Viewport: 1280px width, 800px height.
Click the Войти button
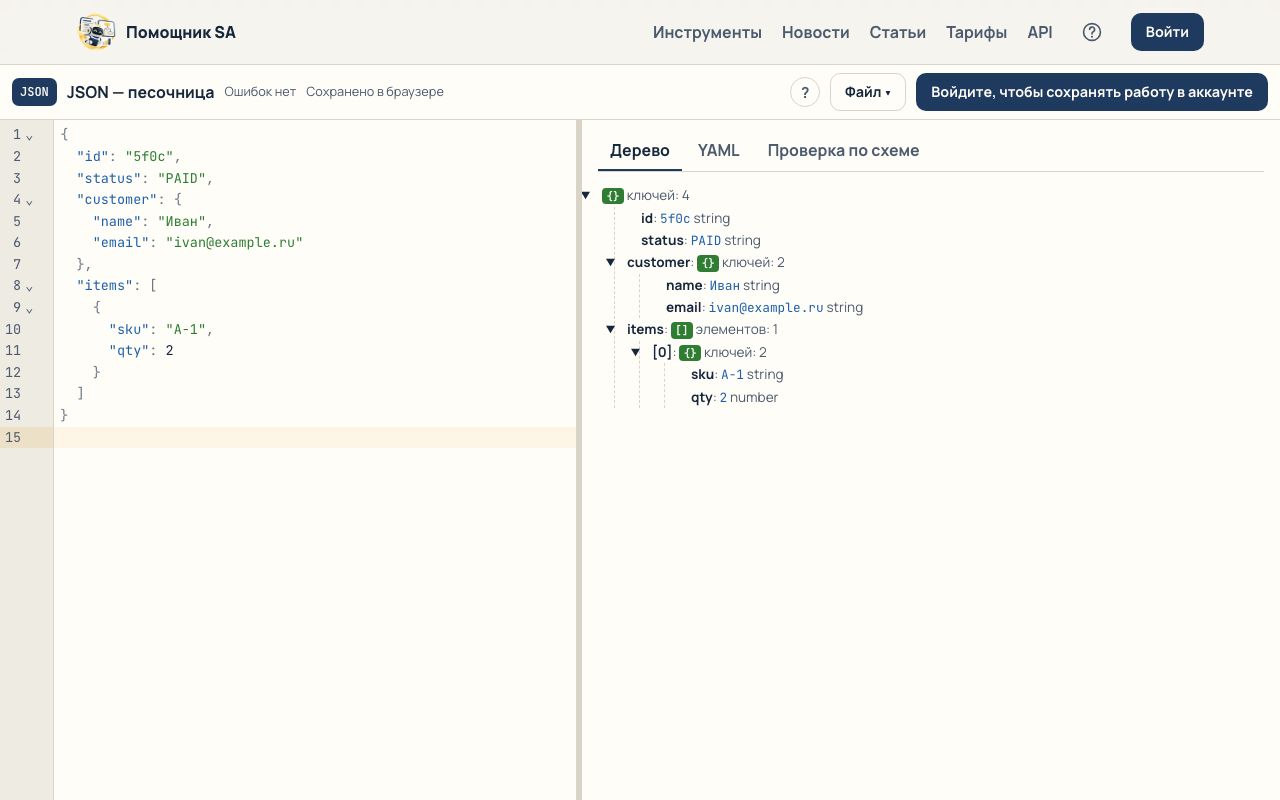coord(1167,32)
